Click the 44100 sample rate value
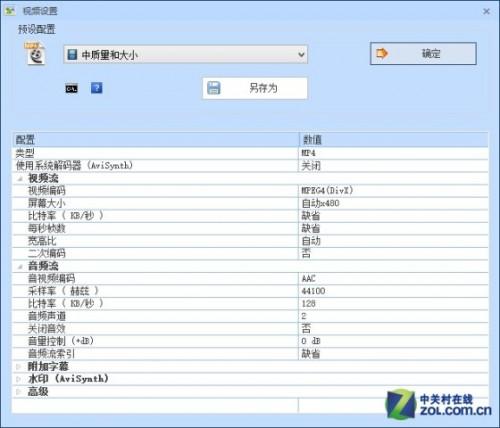The height and width of the screenshot is (428, 500). click(313, 291)
